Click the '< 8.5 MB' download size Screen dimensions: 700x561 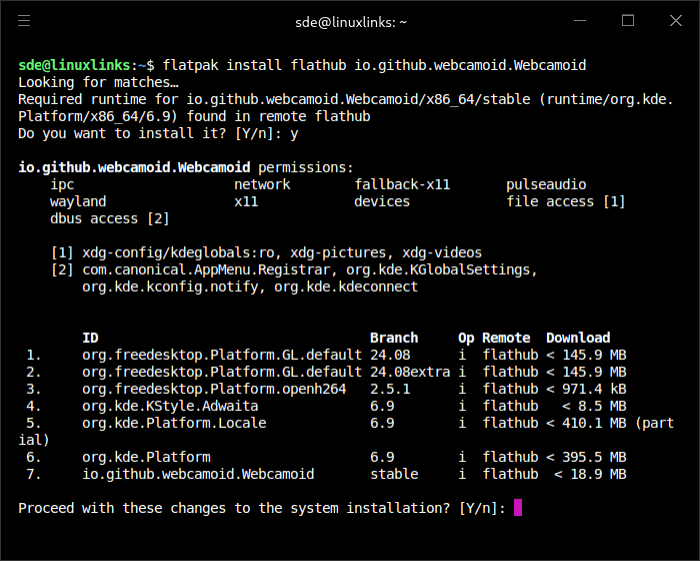point(594,406)
